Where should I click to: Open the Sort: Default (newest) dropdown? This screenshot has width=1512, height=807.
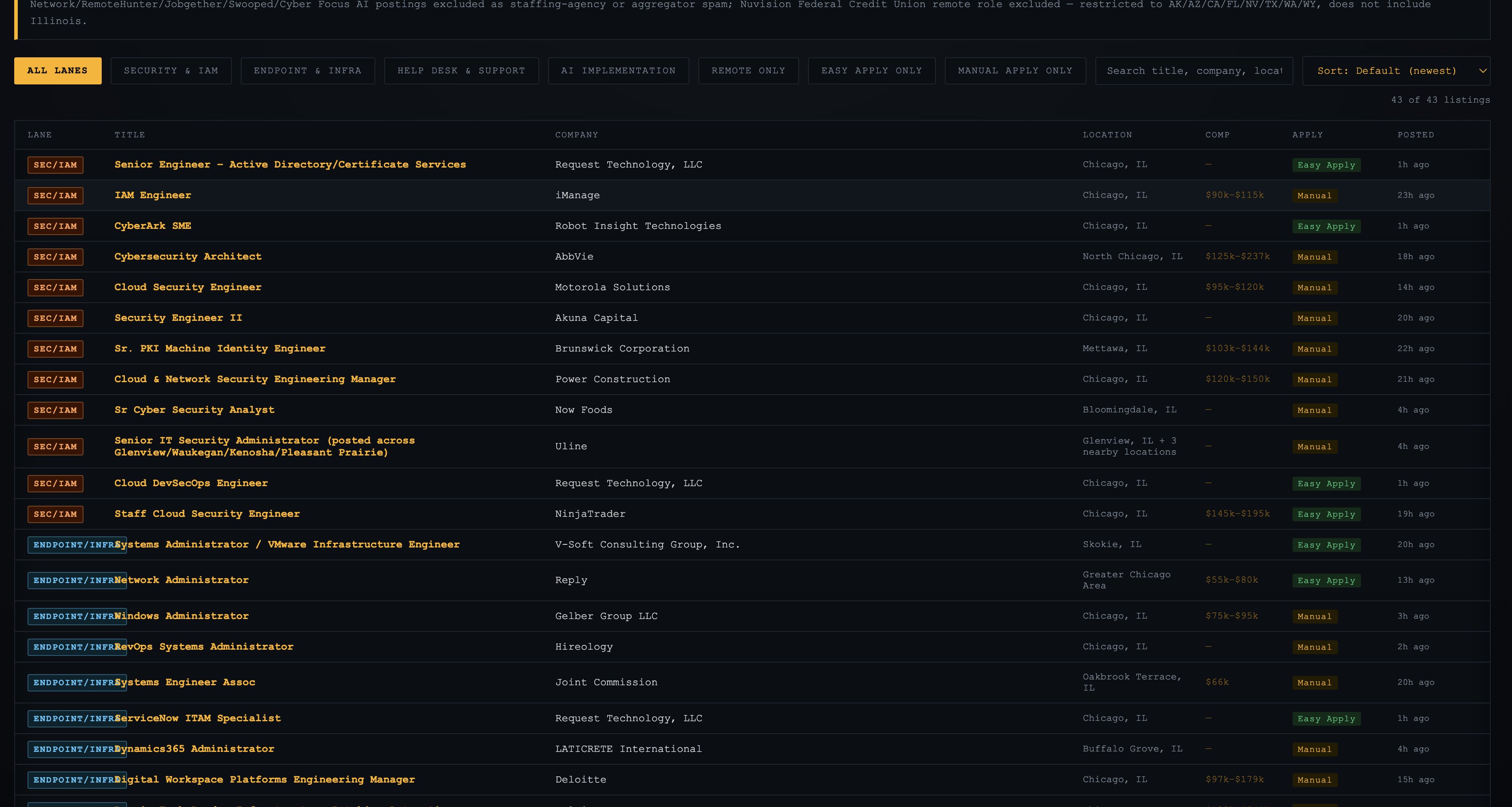pos(1396,71)
